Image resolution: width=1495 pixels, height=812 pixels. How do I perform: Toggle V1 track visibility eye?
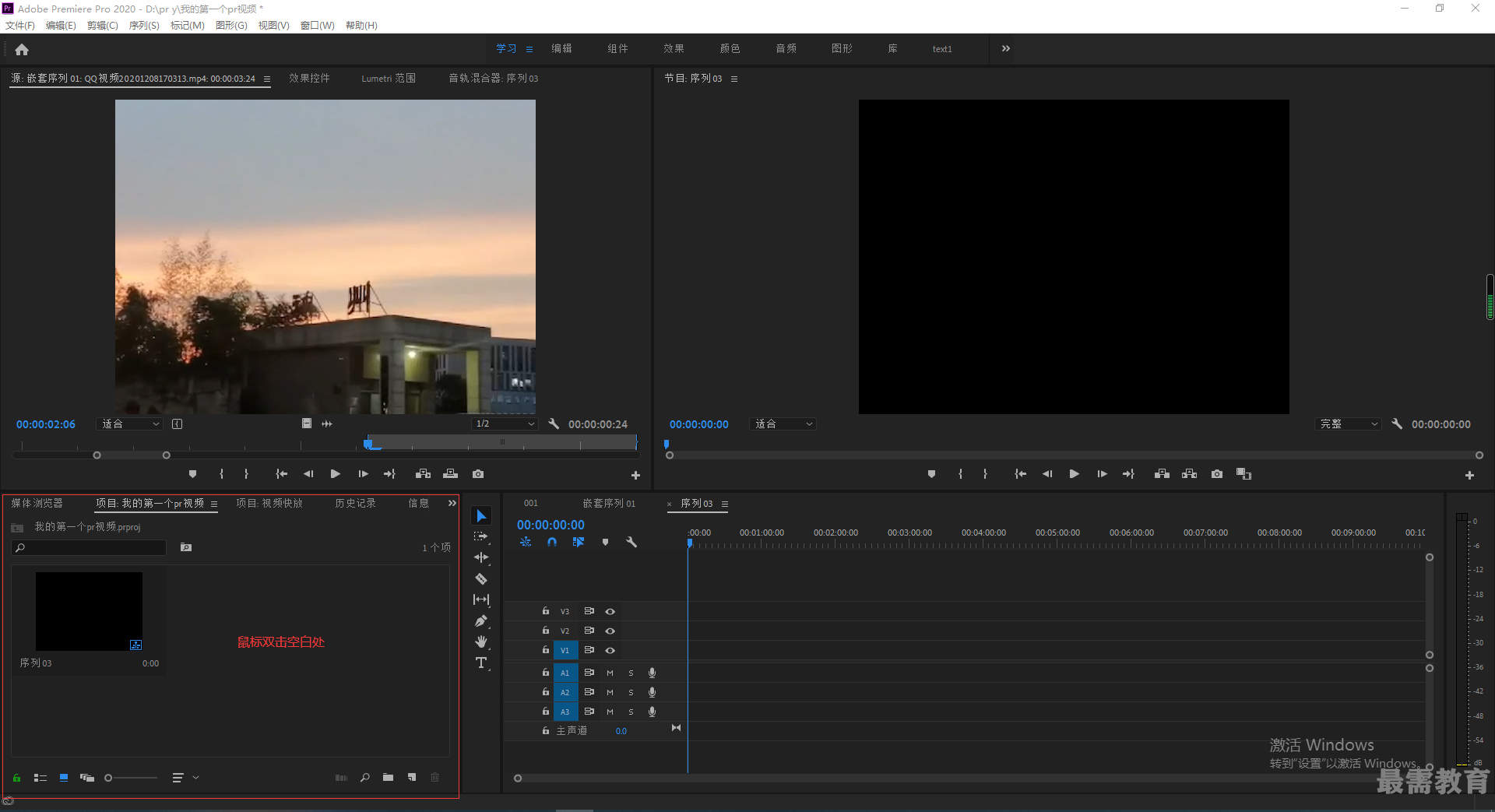click(x=610, y=650)
